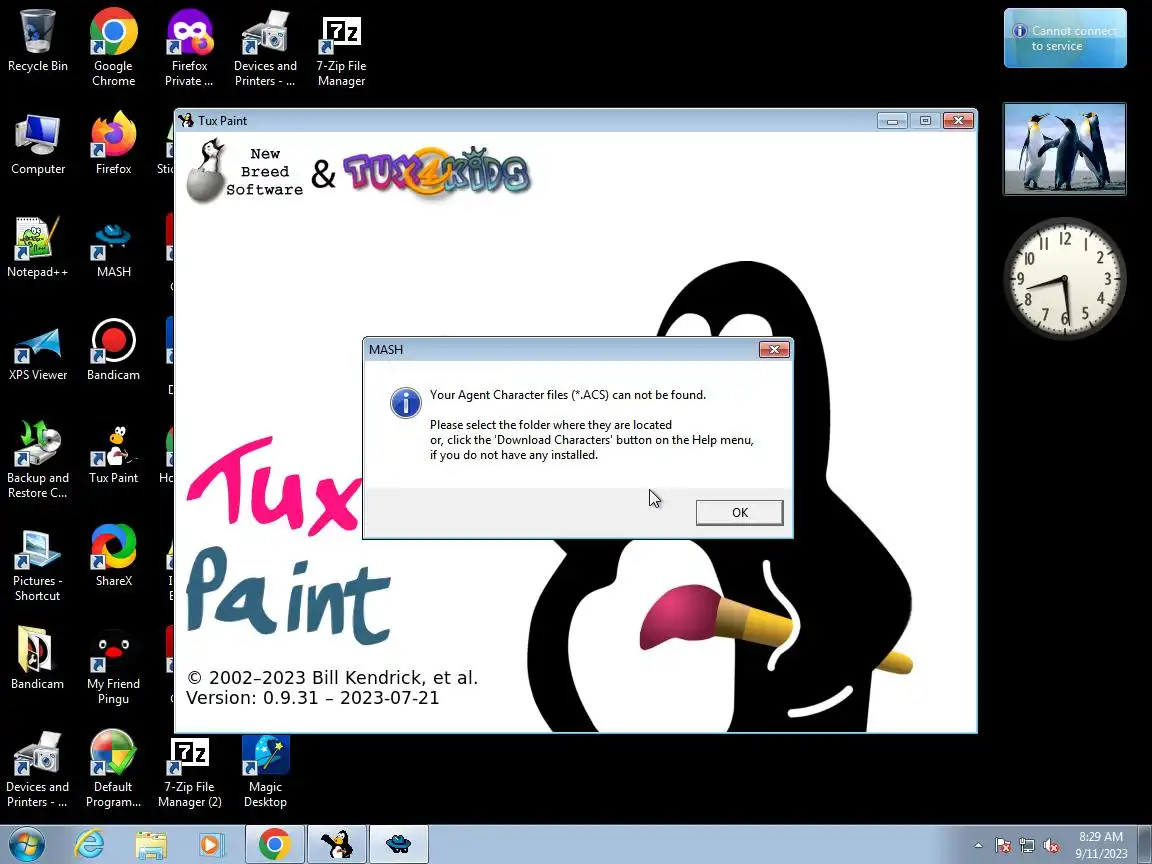The height and width of the screenshot is (864, 1152).
Task: Open Windows Explorer from the taskbar
Action: point(151,844)
